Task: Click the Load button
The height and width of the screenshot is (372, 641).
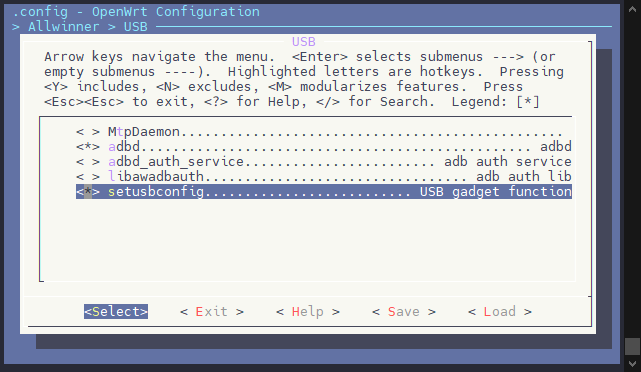Action: [500, 311]
